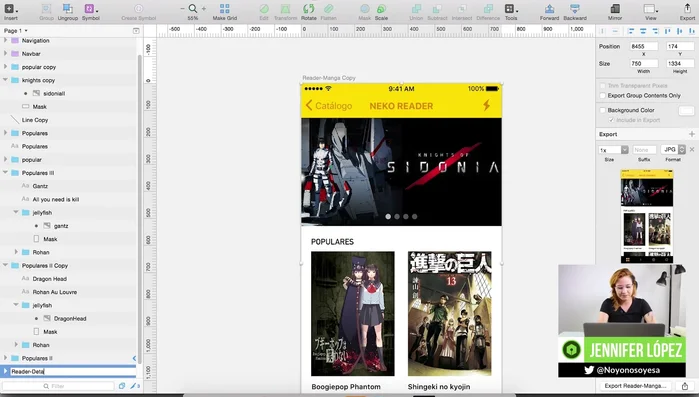The width and height of the screenshot is (699, 397).
Task: Click the share icon beside the Export Reader-Manga button
Action: [685, 386]
